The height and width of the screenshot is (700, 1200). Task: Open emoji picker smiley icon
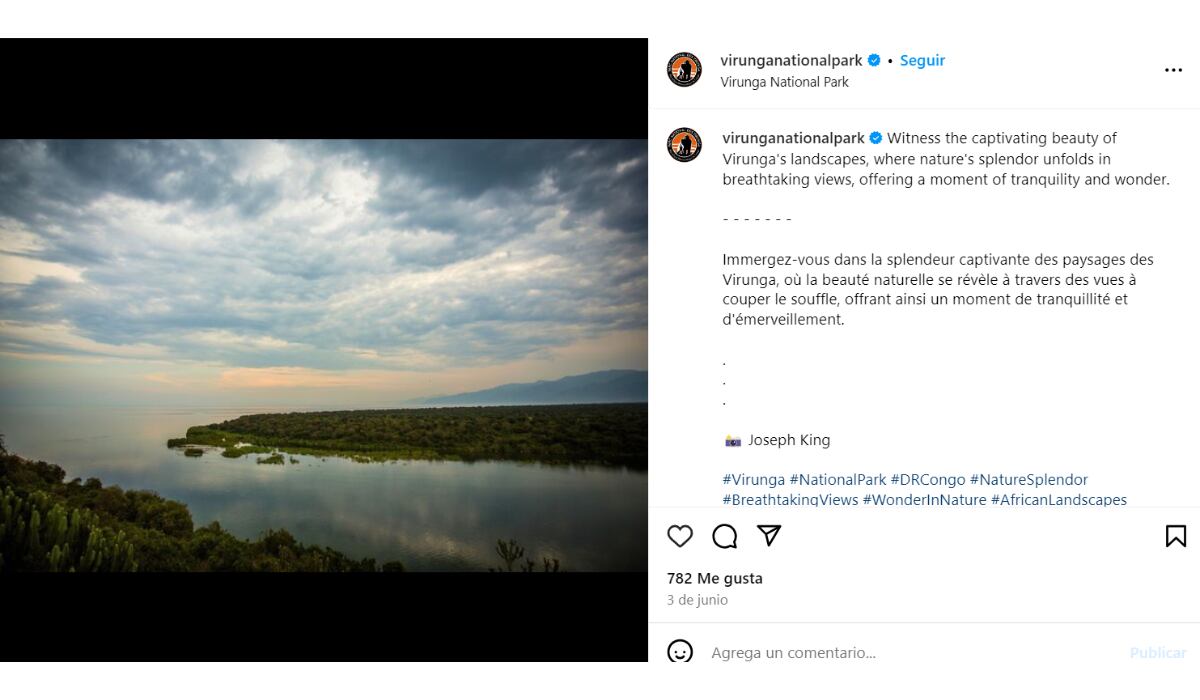pos(680,652)
